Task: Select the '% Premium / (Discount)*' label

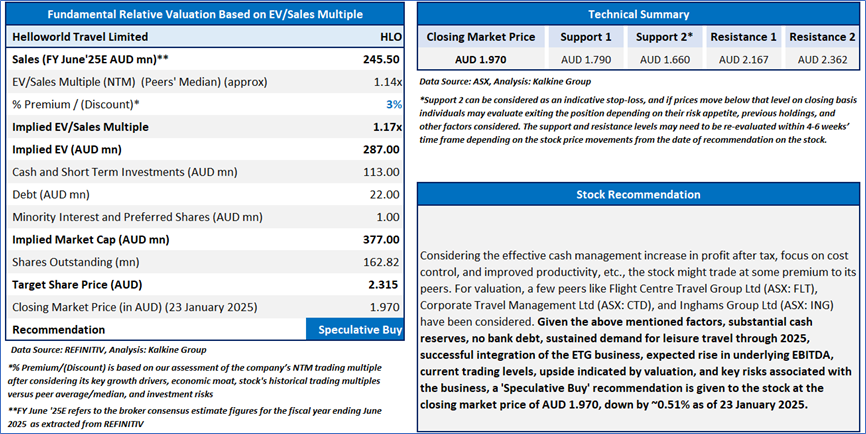Action: pos(76,104)
